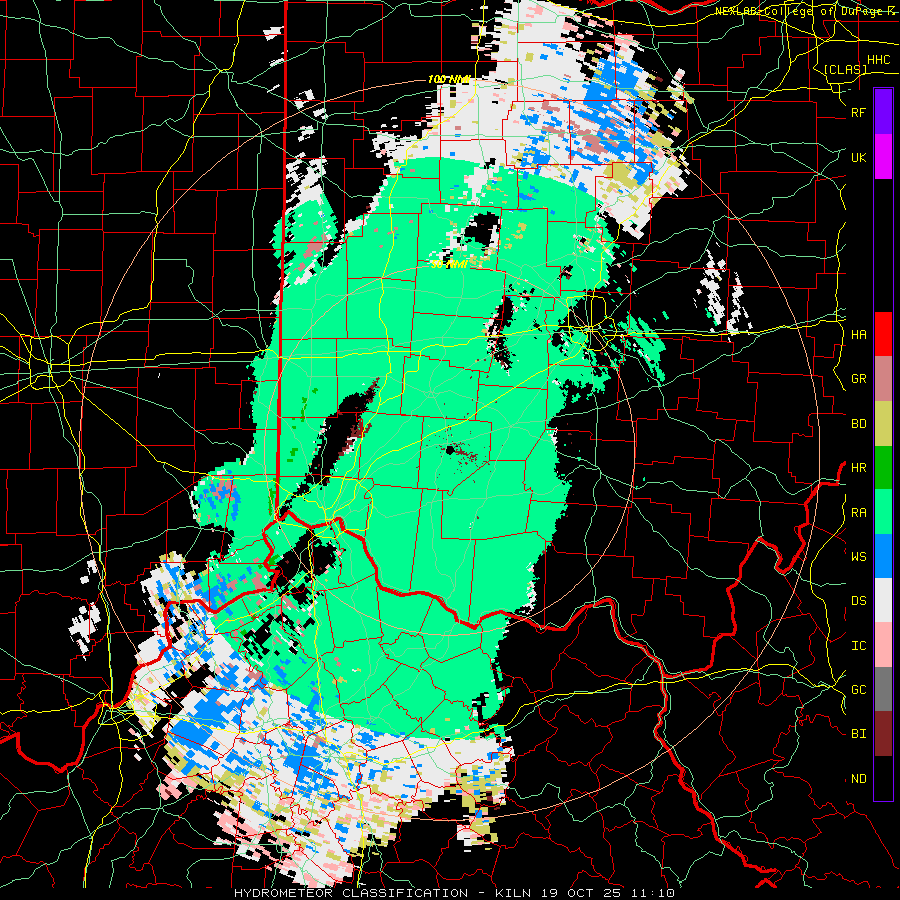Pick the dark brown BI legend swatch
This screenshot has height=900, width=900.
click(x=883, y=734)
